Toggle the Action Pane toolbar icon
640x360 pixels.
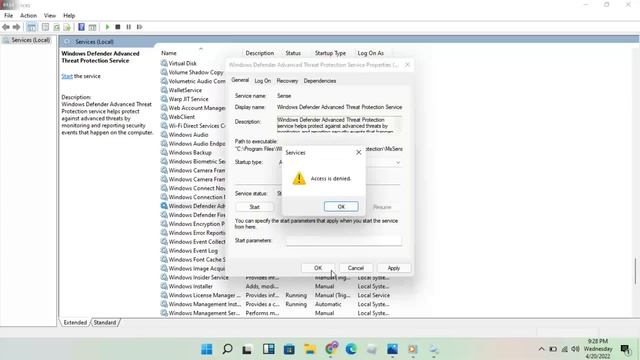[x=92, y=27]
